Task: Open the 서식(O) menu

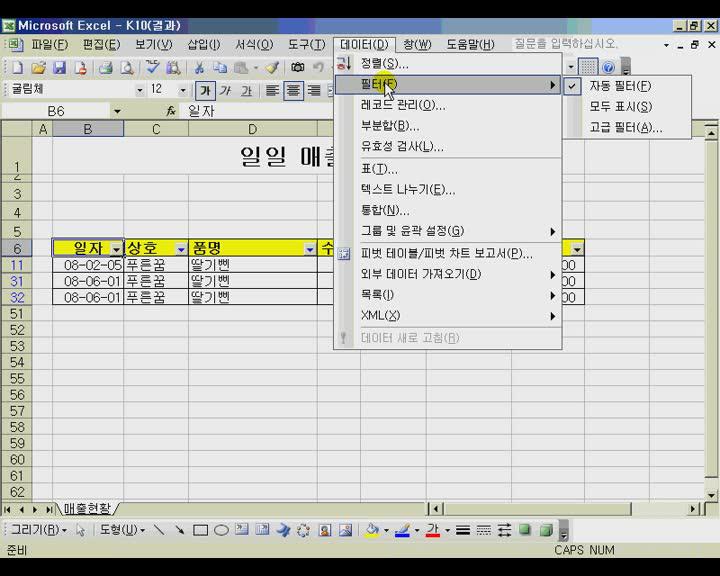Action: (254, 45)
